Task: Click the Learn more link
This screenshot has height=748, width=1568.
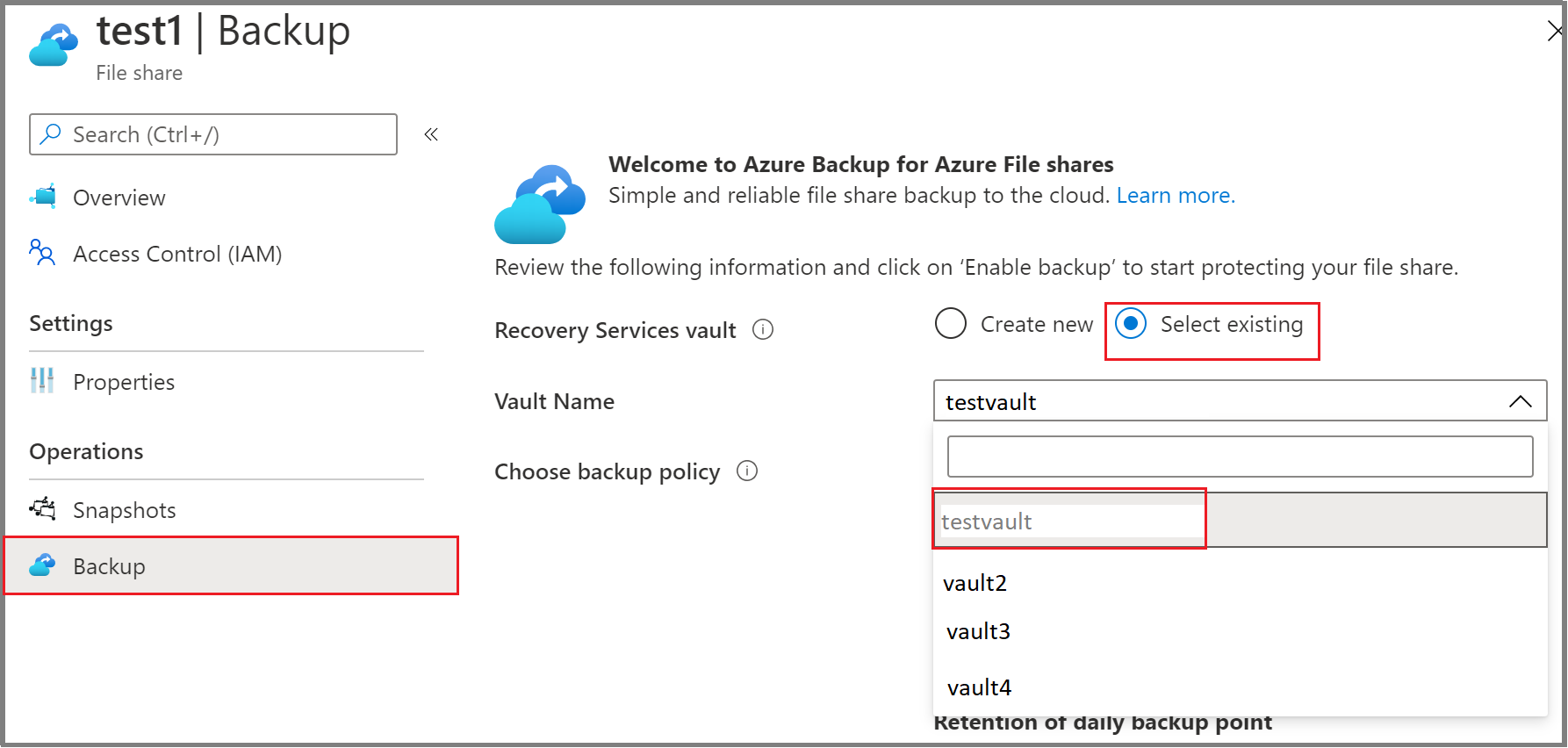Action: coord(1176,195)
